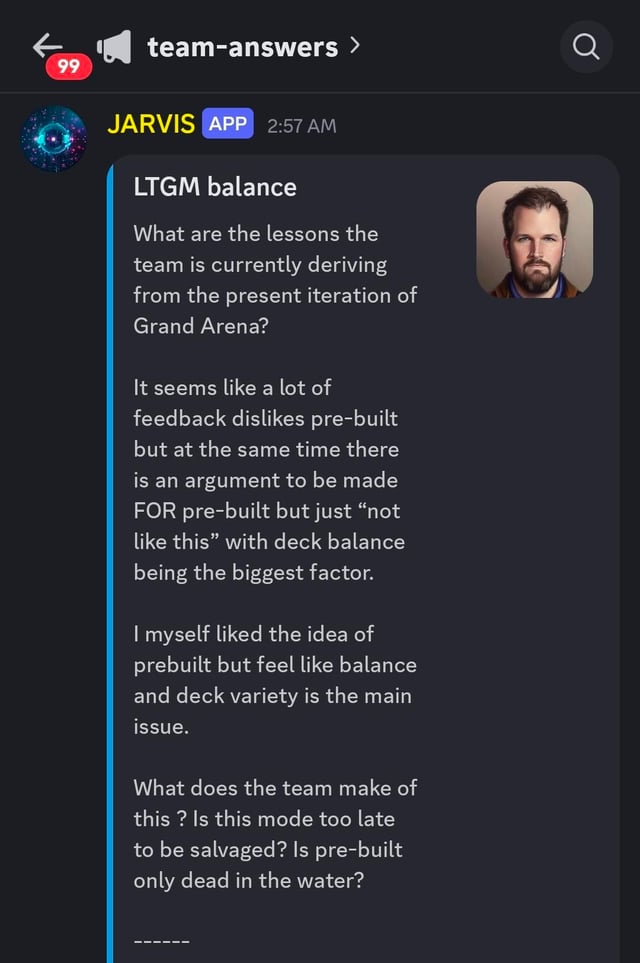Tap the red 99 unread badge

pyautogui.click(x=69, y=66)
